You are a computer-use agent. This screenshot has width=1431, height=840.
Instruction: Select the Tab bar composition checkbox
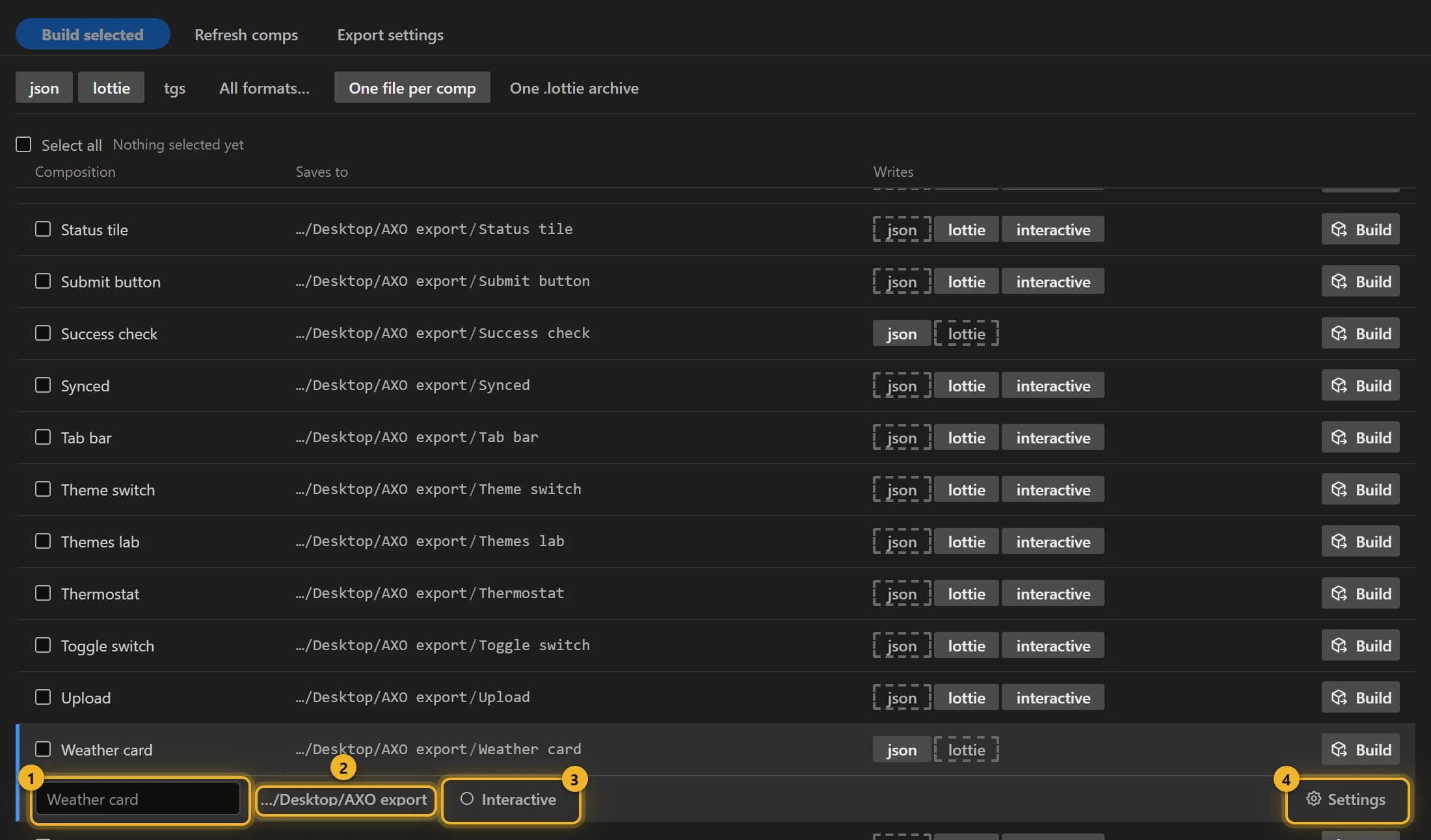click(43, 437)
